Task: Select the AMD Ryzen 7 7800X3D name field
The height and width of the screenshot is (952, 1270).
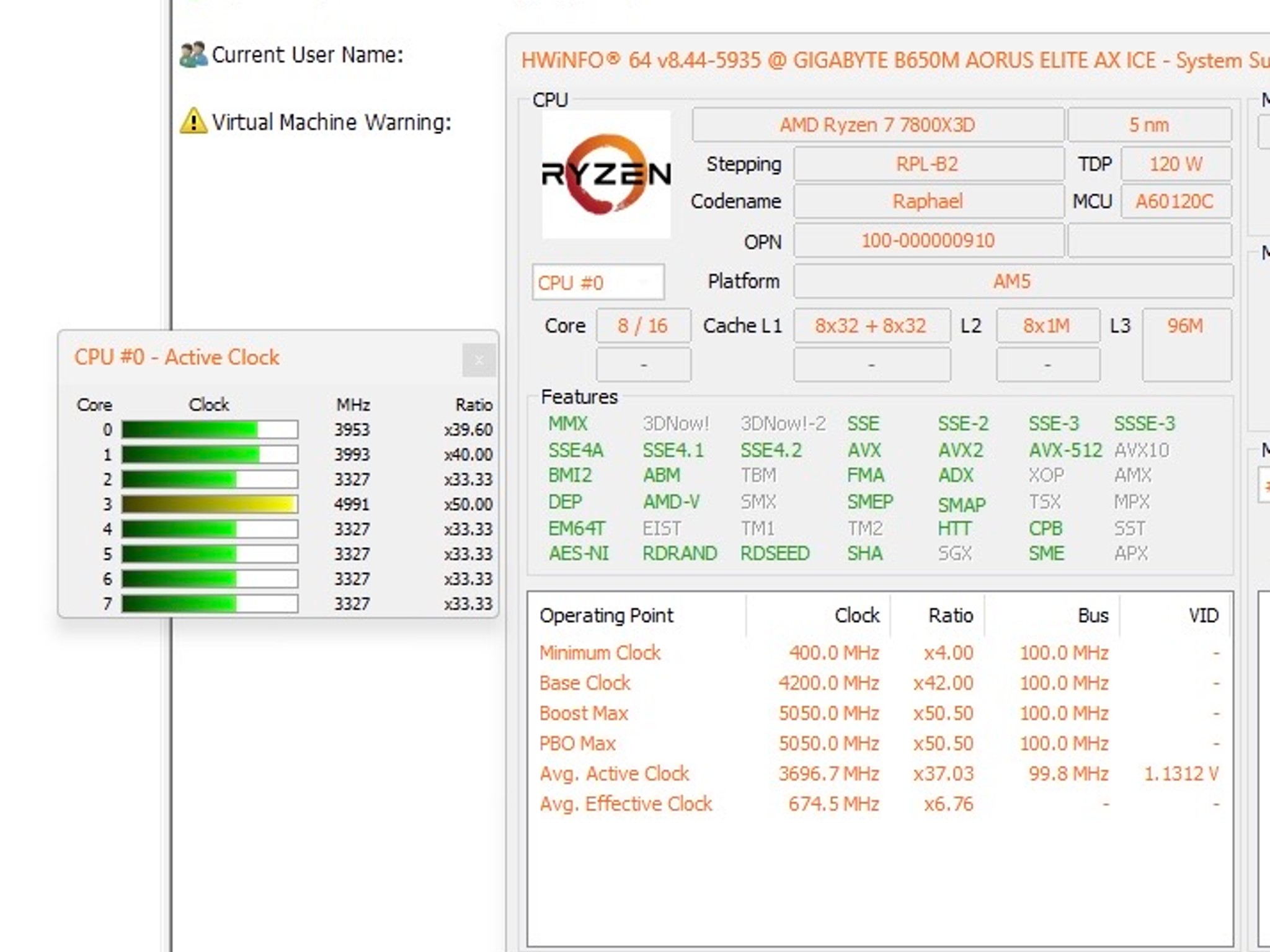Action: (x=877, y=125)
